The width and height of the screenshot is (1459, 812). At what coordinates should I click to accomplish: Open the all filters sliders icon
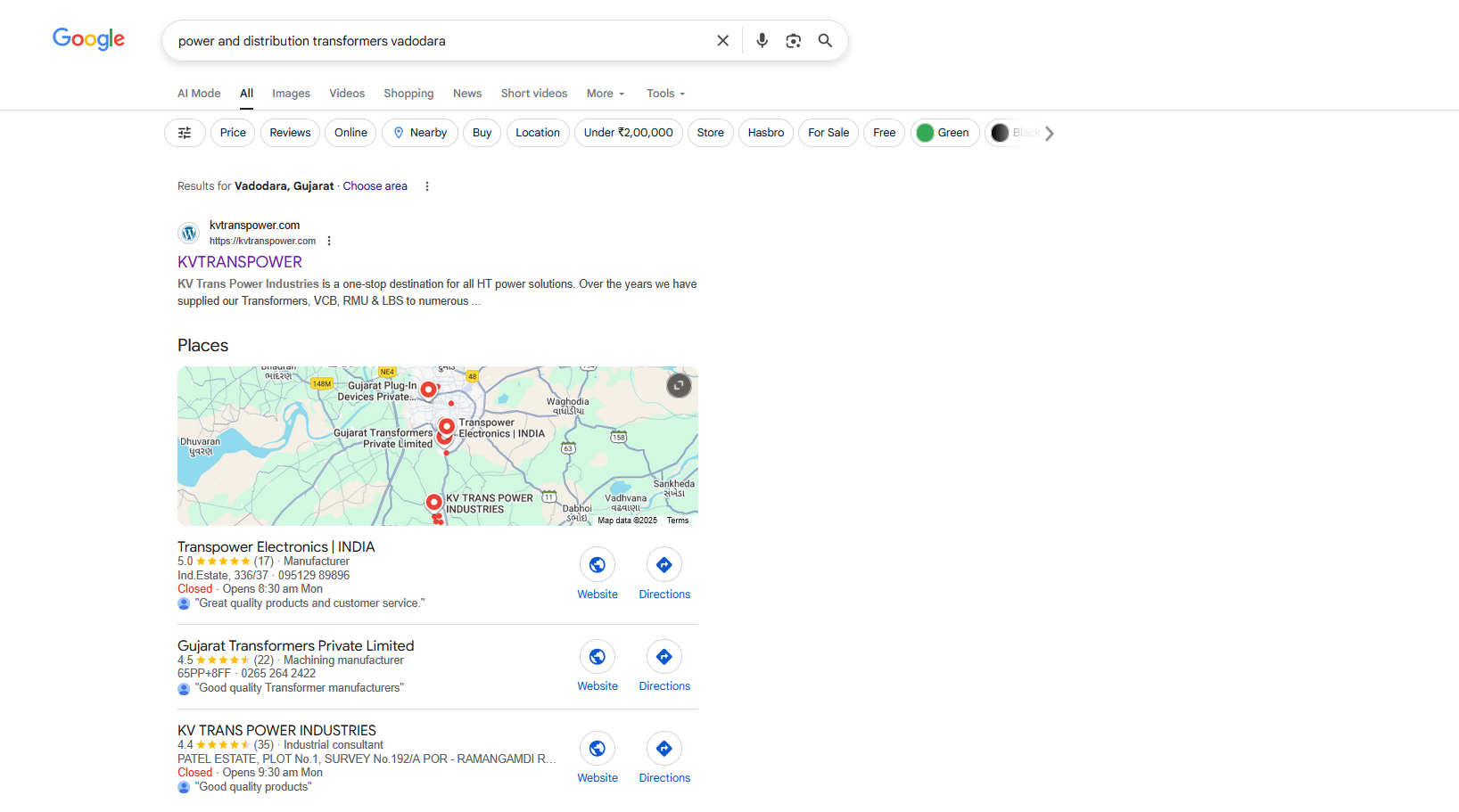coord(185,133)
